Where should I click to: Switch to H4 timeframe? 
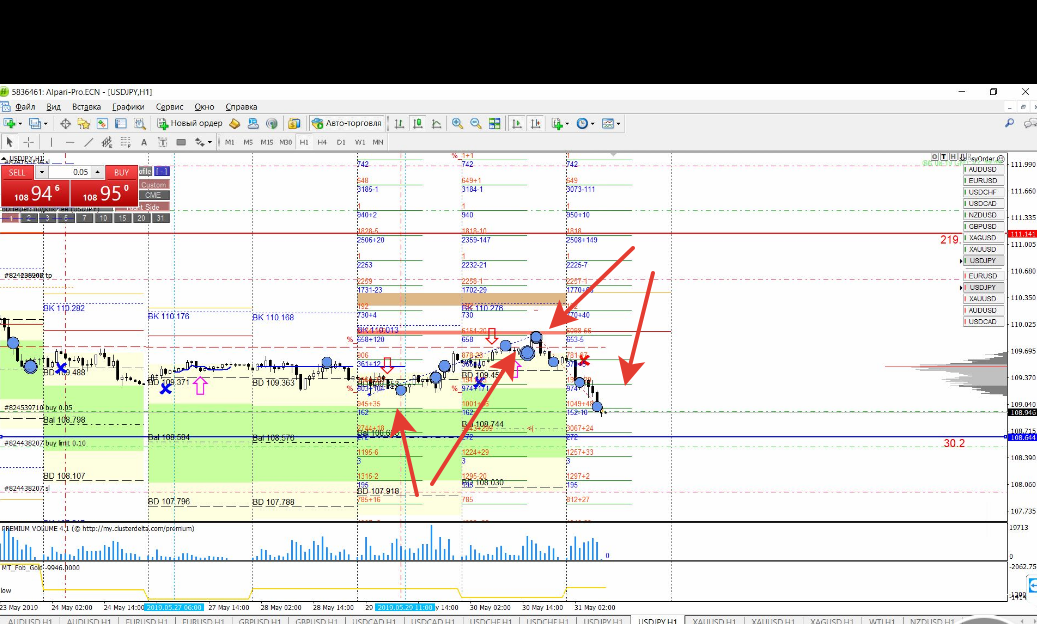pyautogui.click(x=322, y=142)
